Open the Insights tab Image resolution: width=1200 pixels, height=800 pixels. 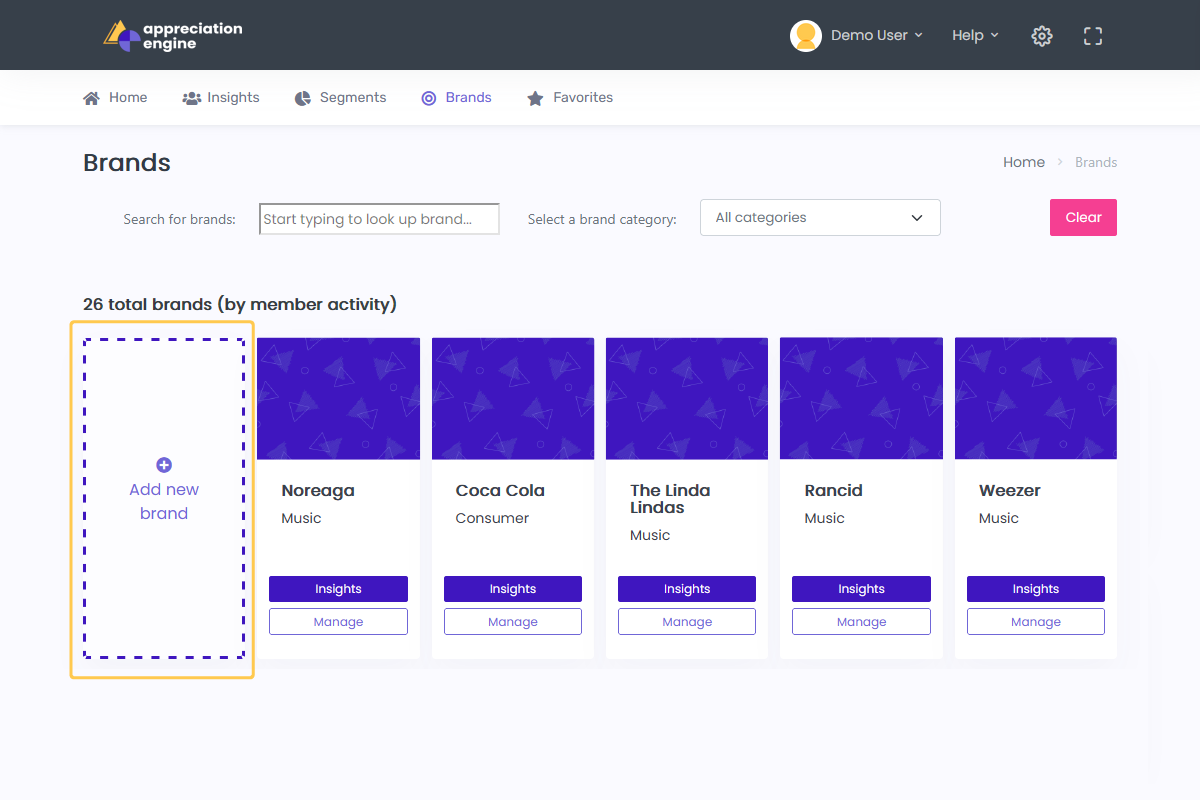coord(221,98)
